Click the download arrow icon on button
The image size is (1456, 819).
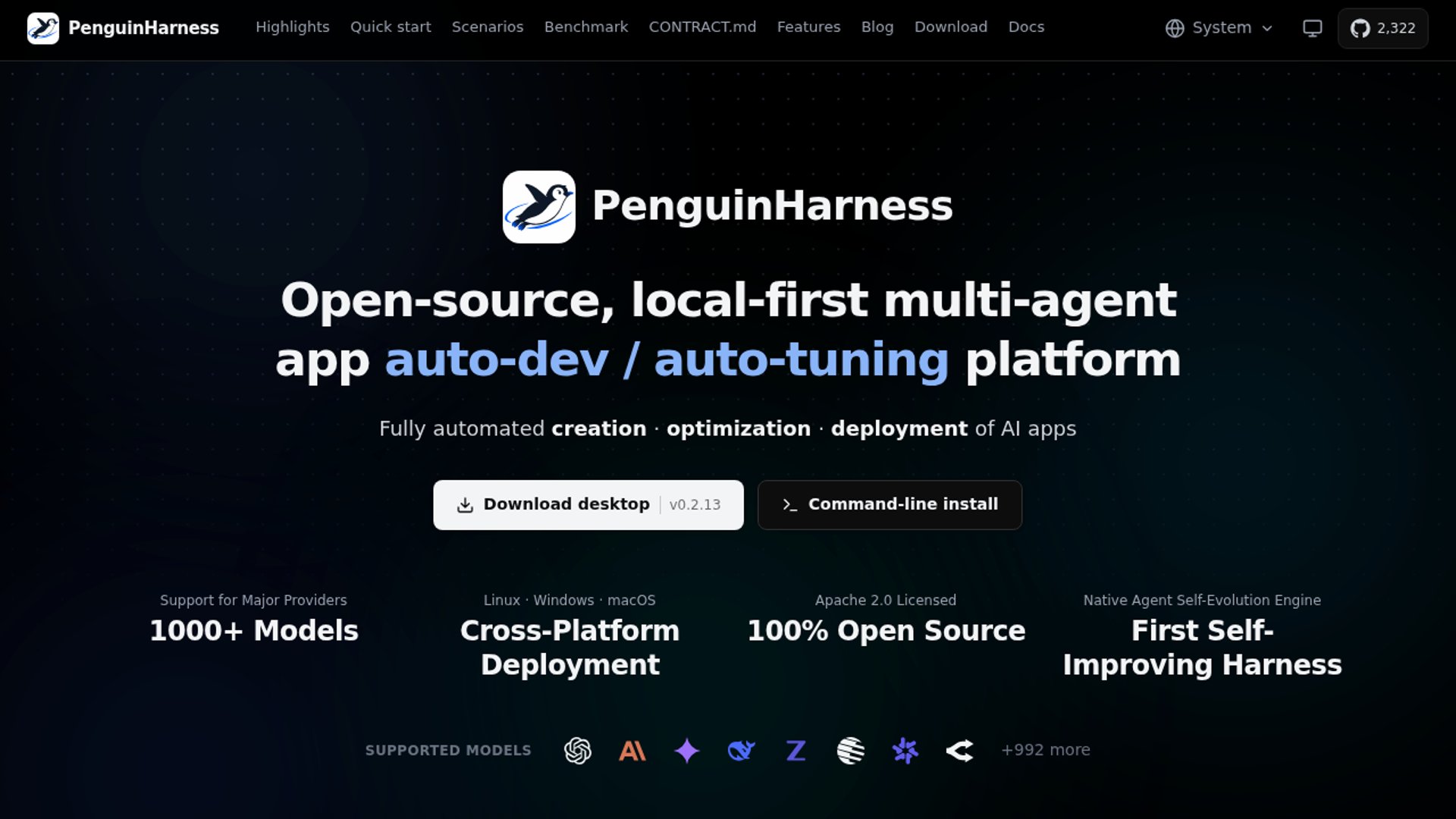coord(465,505)
